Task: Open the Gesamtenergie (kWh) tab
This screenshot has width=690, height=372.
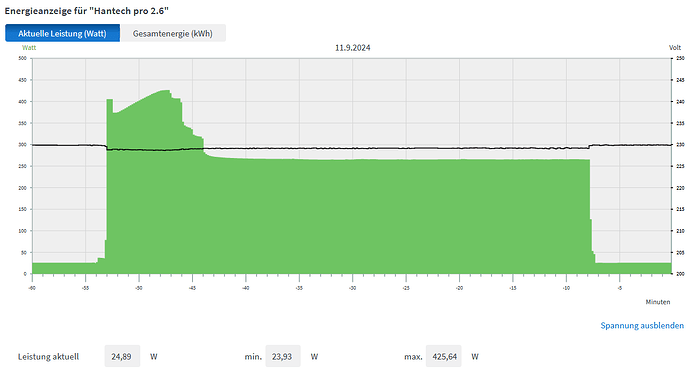Action: 172,33
